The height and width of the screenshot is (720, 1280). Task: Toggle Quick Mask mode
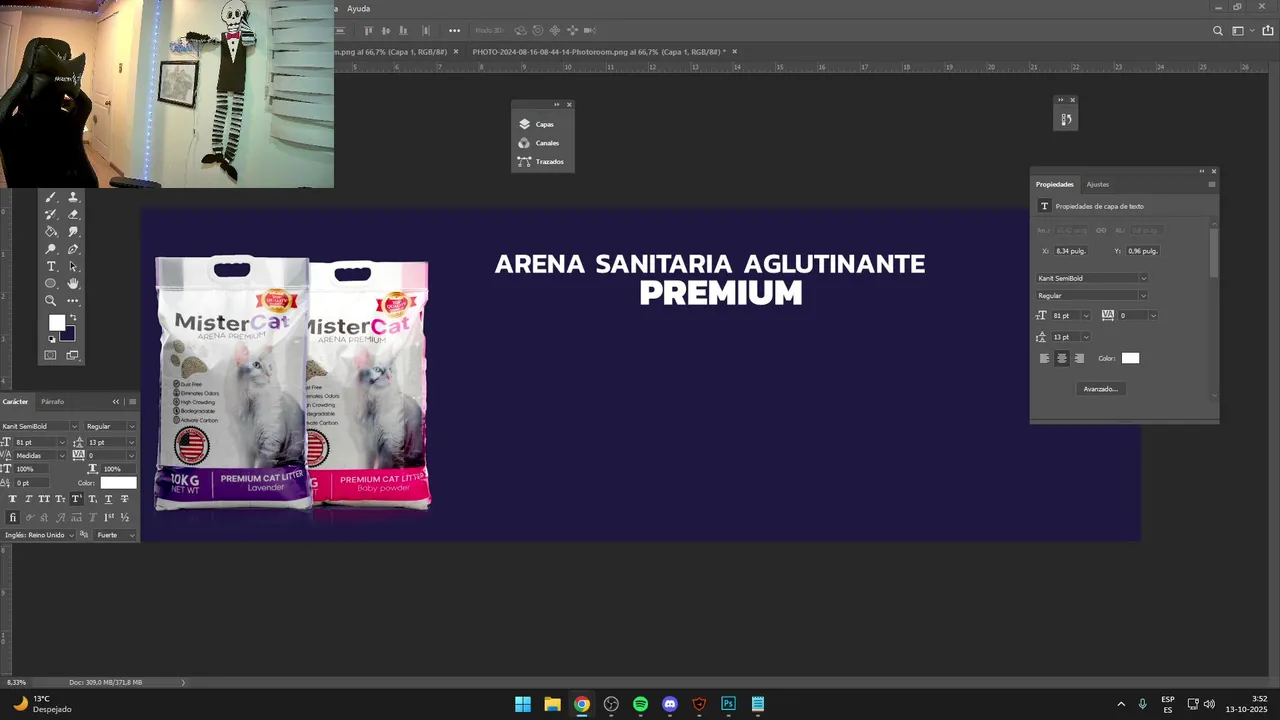[50, 355]
